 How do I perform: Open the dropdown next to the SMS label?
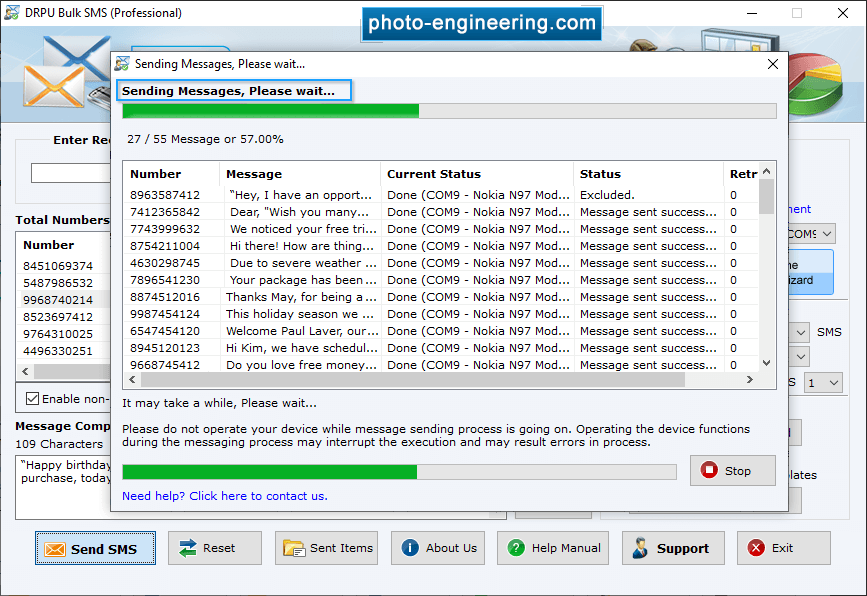[x=801, y=332]
